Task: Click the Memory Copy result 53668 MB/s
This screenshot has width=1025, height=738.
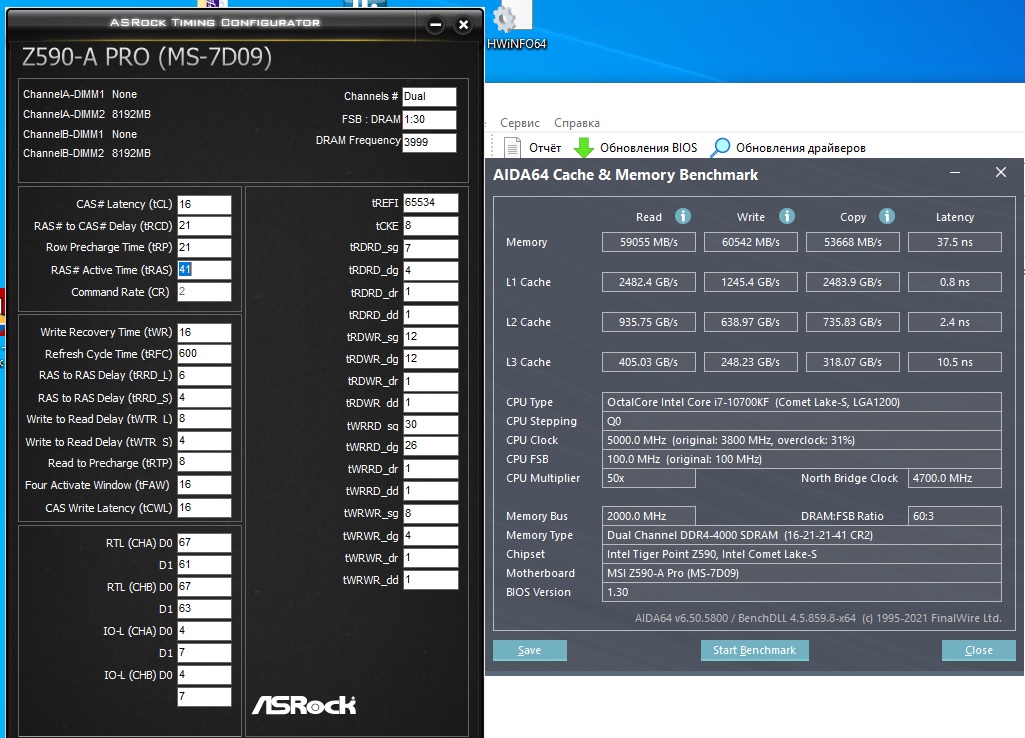Action: [852, 243]
